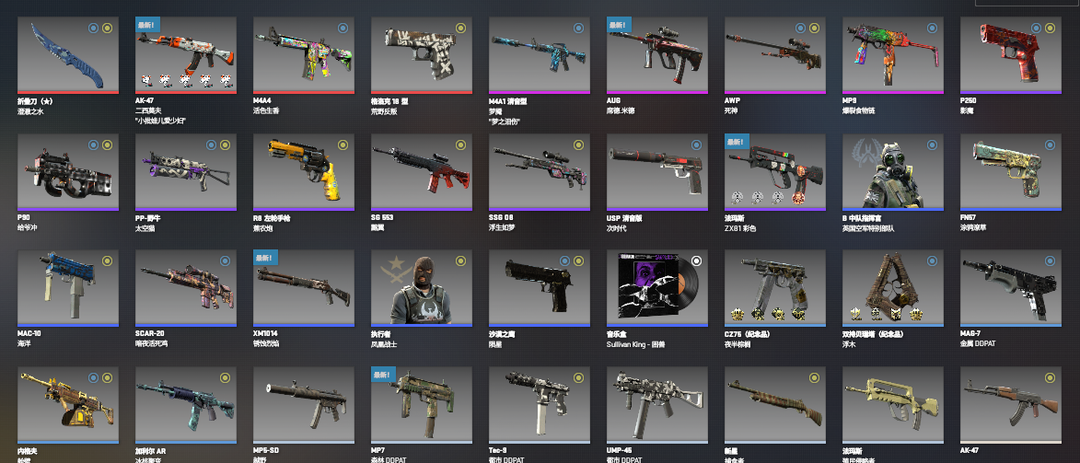The height and width of the screenshot is (463, 1080).
Task: Click the white equipped icon on the music kit
Action: pos(696,260)
